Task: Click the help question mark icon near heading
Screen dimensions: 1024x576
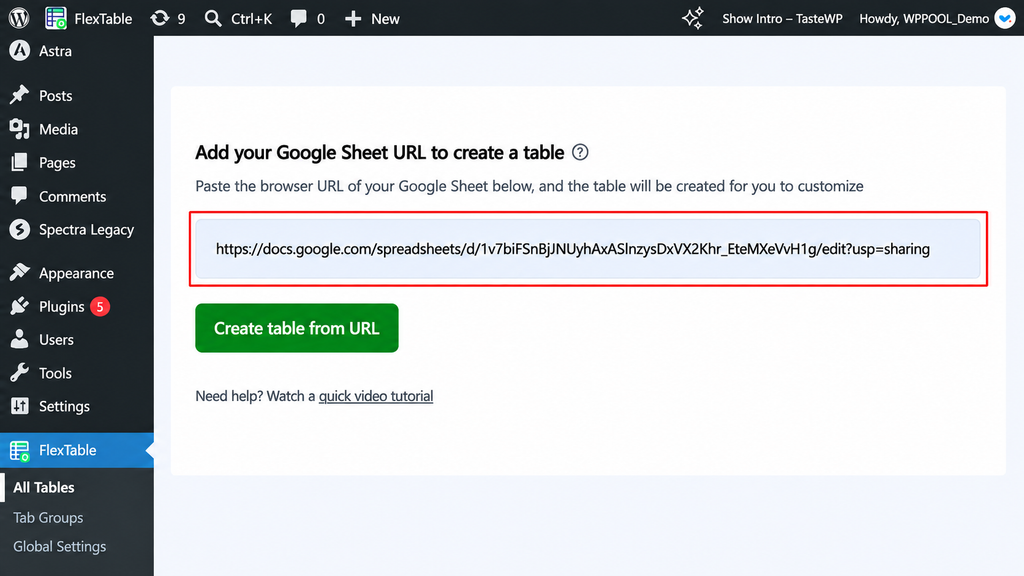Action: [x=580, y=152]
